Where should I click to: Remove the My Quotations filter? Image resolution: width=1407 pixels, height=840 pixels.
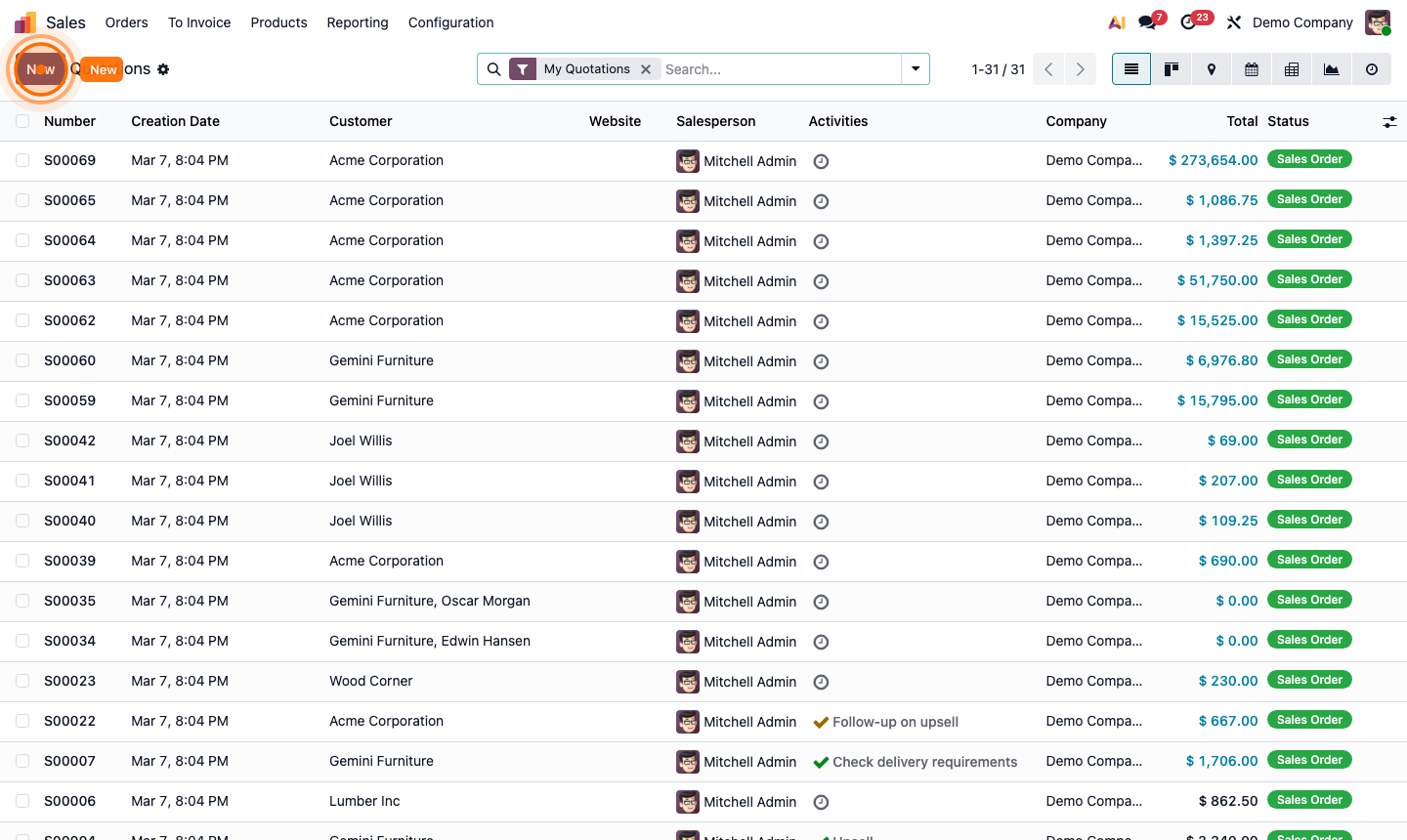646,69
